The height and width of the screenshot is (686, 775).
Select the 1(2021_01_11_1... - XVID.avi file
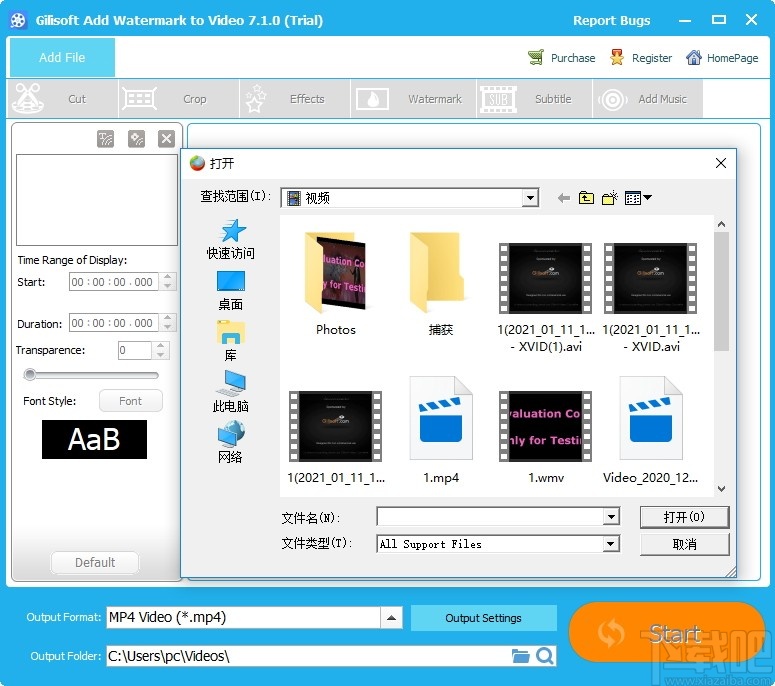[x=650, y=297]
